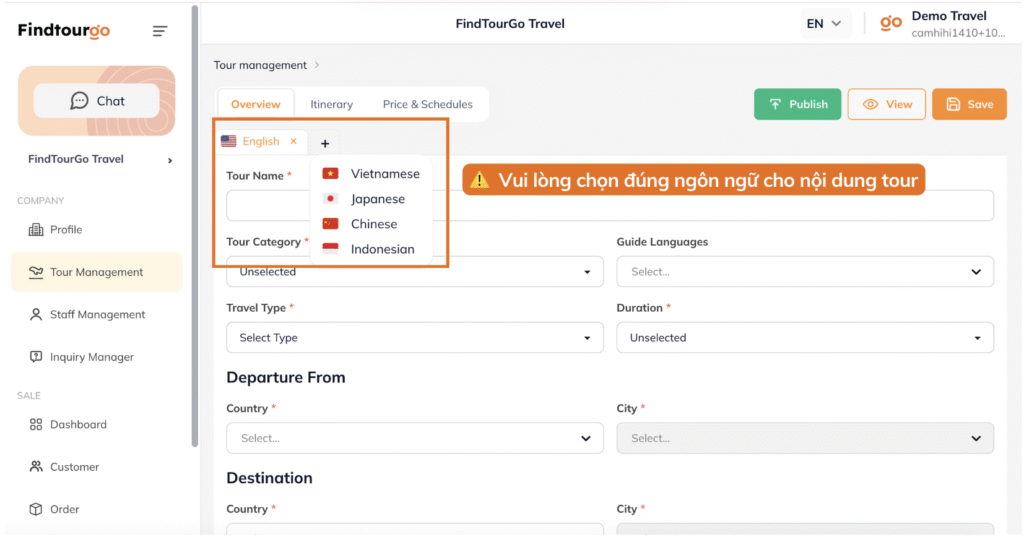
Task: Open the Chat button in sidebar
Action: point(97,101)
